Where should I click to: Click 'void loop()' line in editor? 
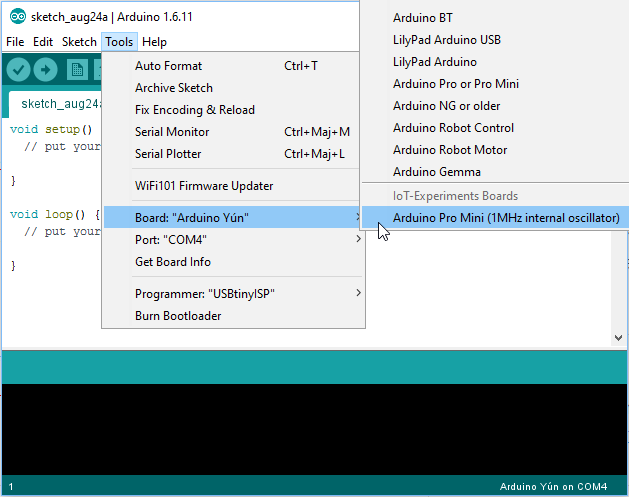[55, 214]
